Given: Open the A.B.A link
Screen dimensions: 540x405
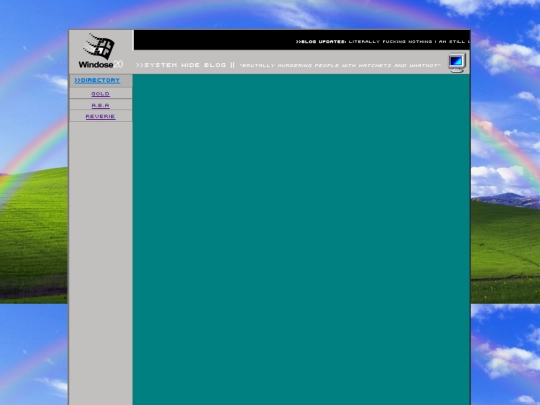Looking at the screenshot, I should pos(101,105).
